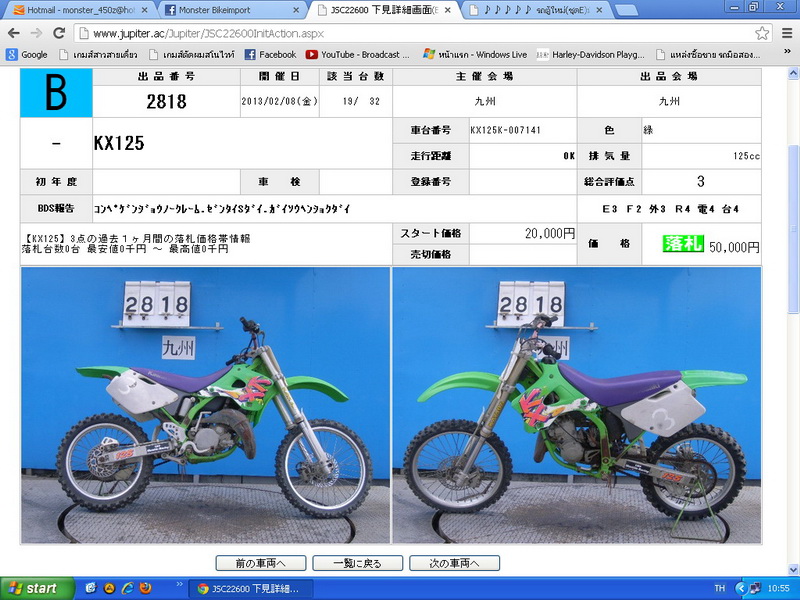
Task: Click the 落札 green status label
Action: pyautogui.click(x=683, y=244)
